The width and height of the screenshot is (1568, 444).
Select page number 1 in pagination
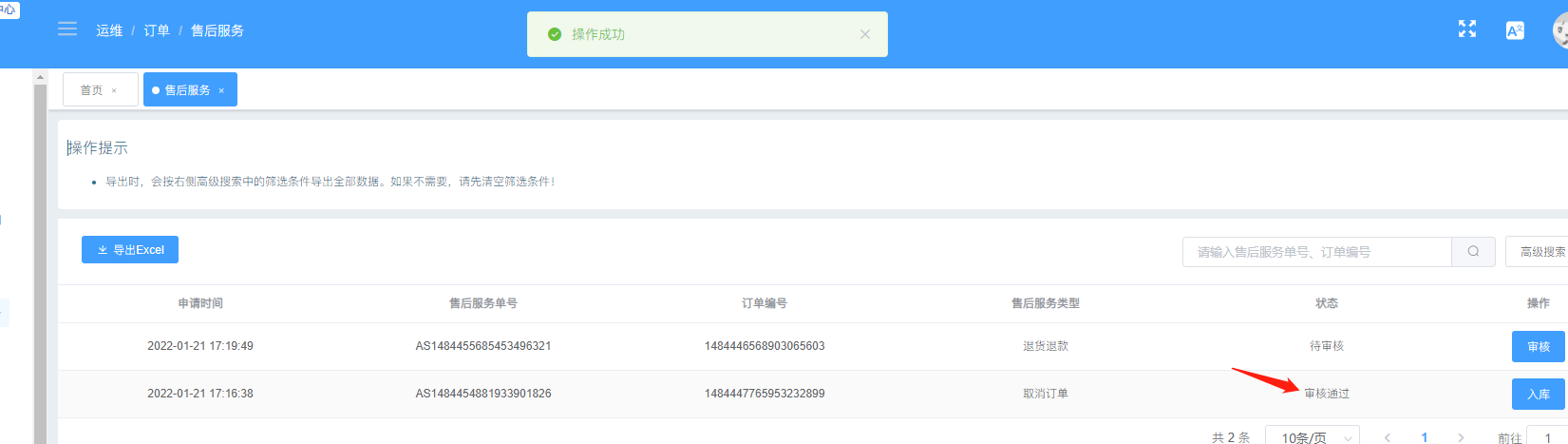click(1424, 437)
